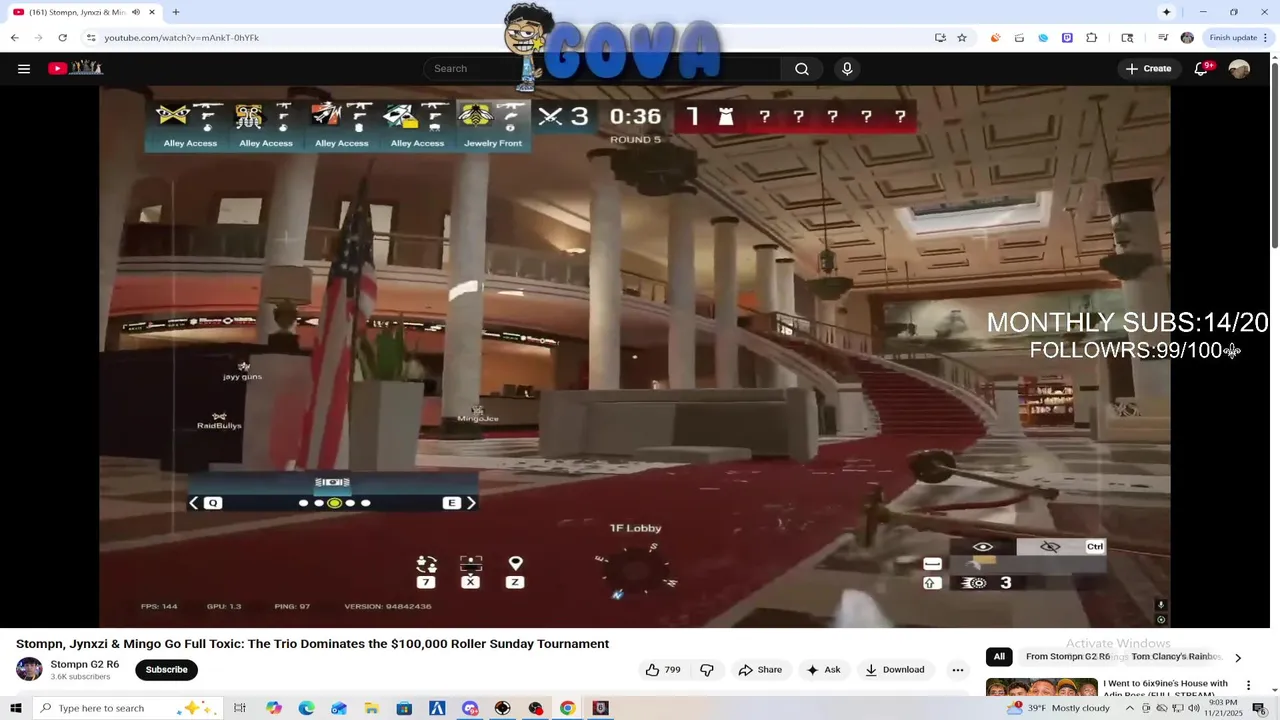1280x720 pixels.
Task: Select the Stompn, Jynxzi & Mingo tab
Action: coord(84,12)
